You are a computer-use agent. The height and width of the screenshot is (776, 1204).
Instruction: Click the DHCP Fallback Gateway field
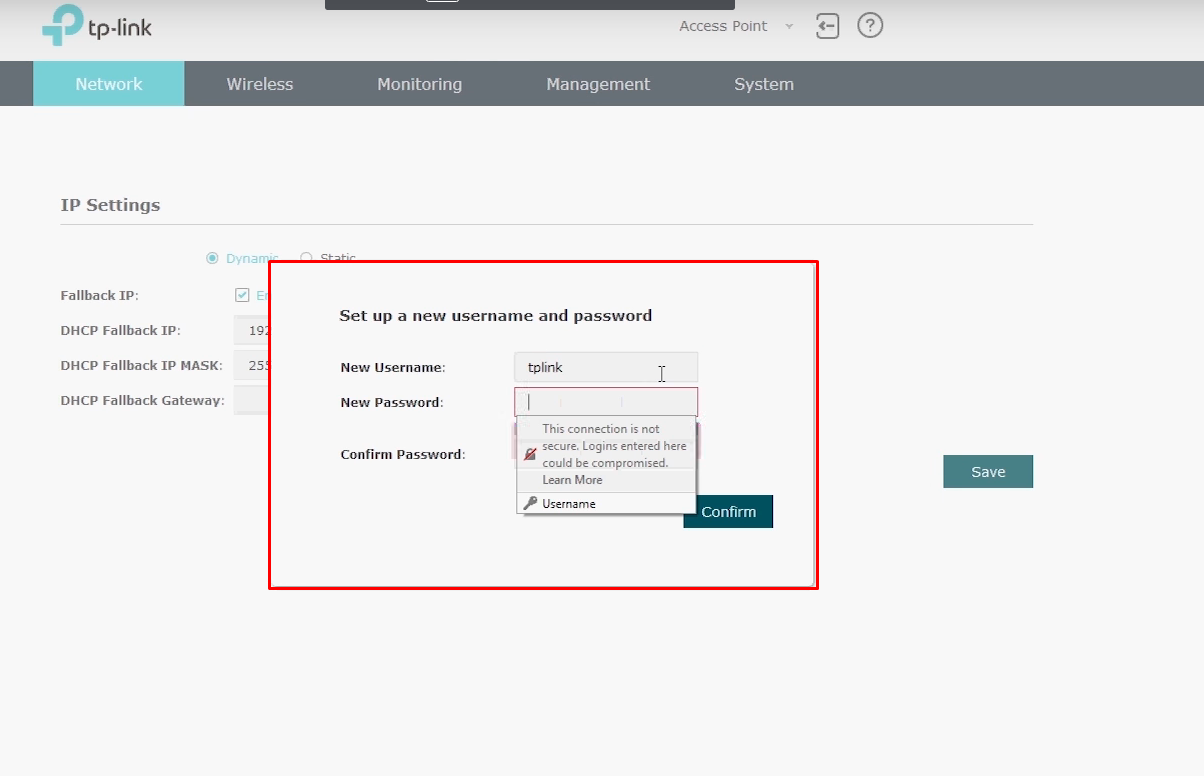coord(251,400)
